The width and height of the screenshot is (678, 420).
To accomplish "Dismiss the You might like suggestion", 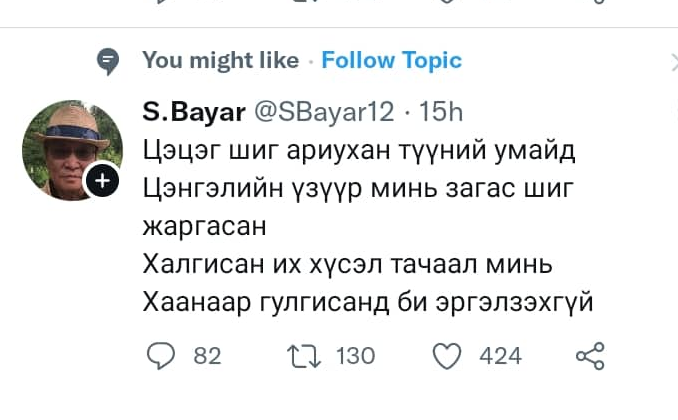I will click(x=672, y=61).
